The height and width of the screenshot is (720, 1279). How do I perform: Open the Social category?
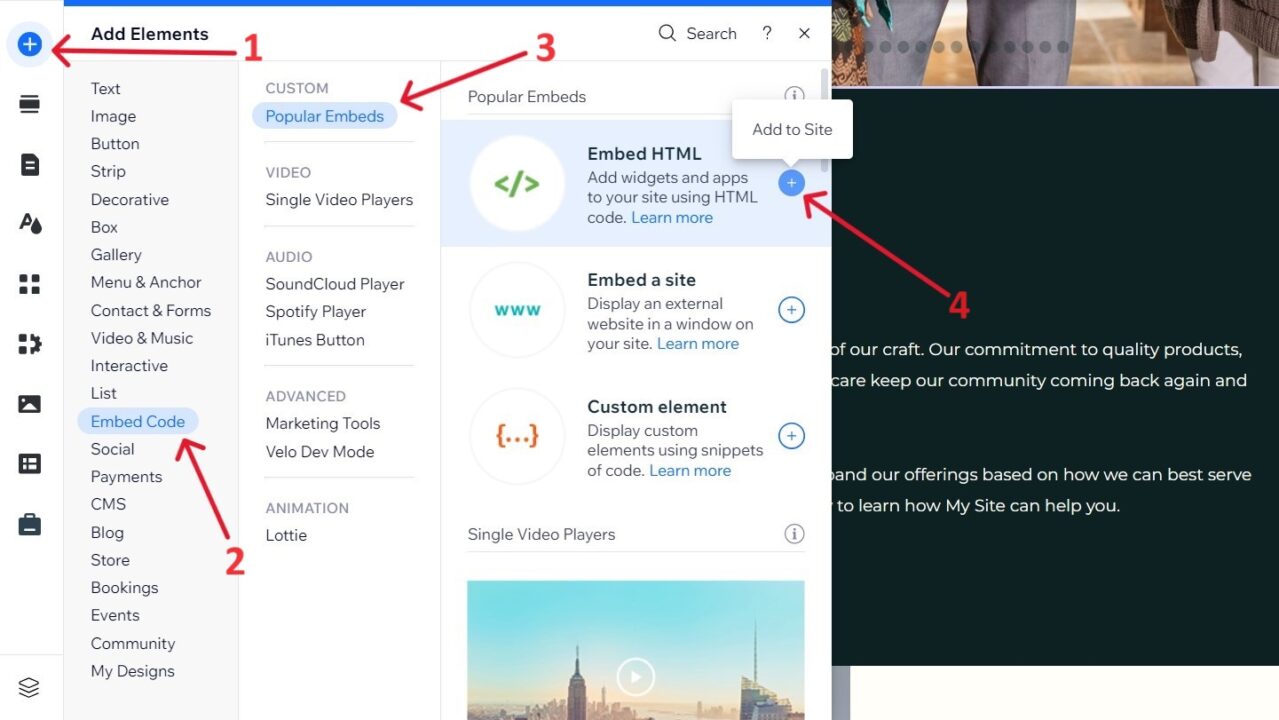pos(112,449)
